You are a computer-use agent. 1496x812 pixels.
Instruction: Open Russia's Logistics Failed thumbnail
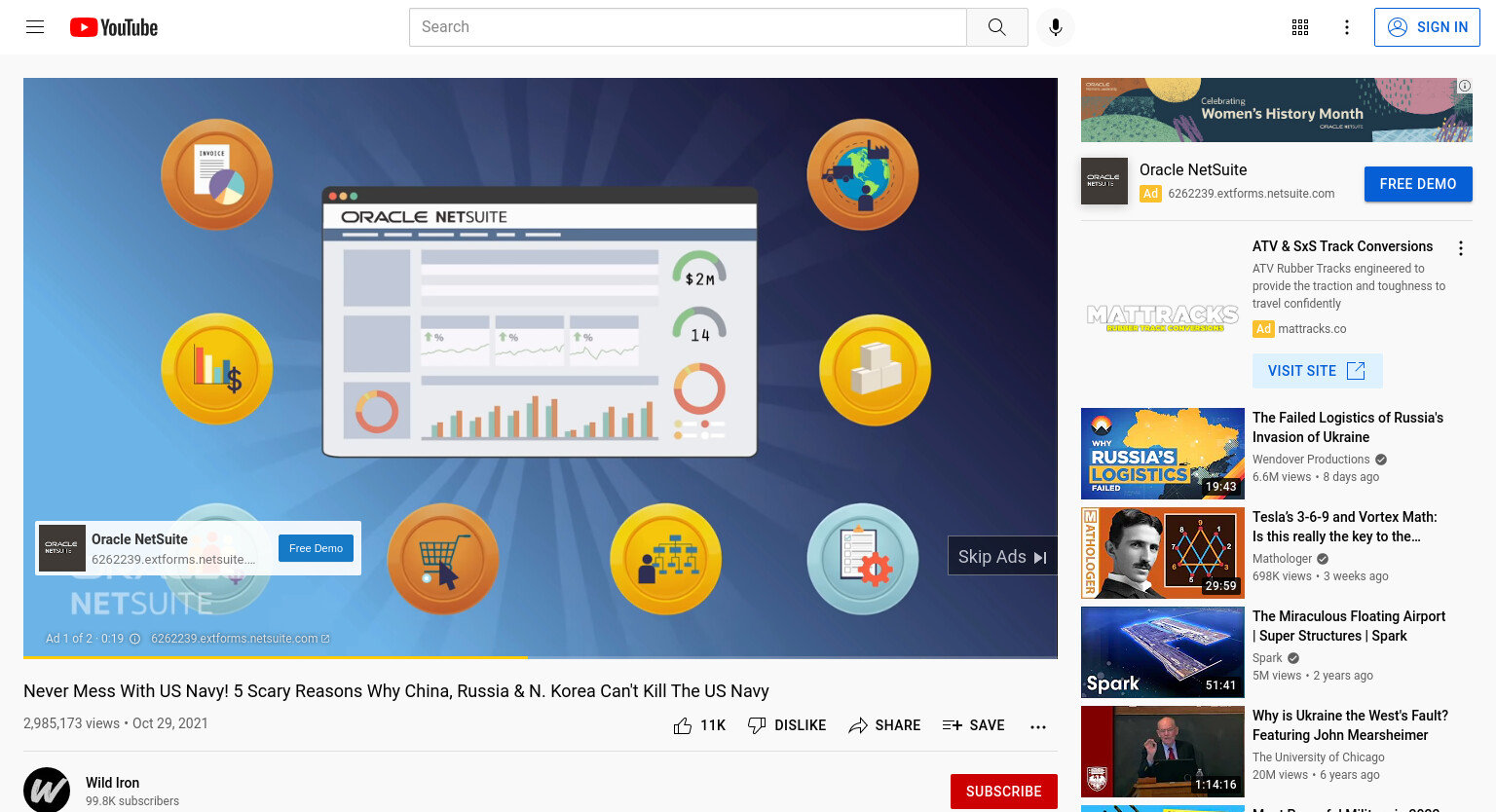click(1163, 454)
